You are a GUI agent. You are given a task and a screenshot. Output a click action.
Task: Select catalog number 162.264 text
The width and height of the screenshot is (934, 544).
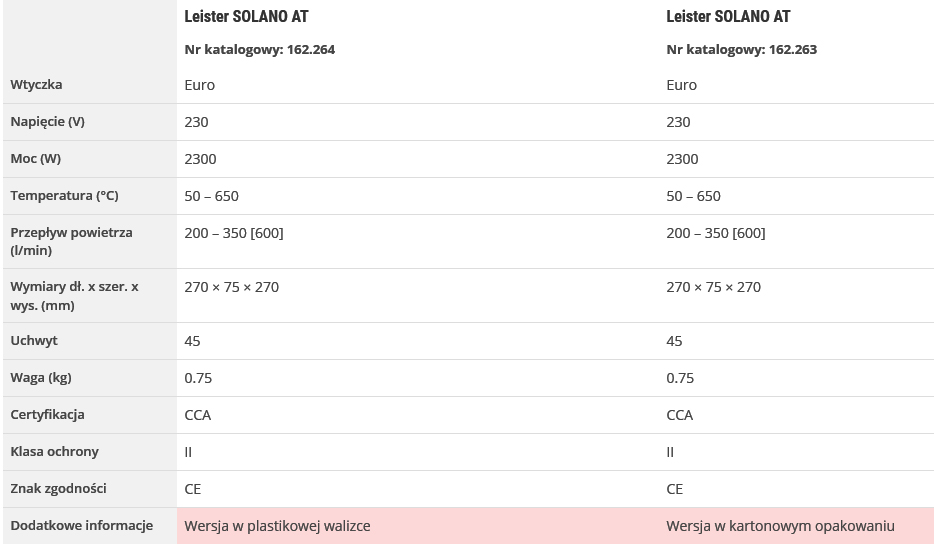[259, 49]
